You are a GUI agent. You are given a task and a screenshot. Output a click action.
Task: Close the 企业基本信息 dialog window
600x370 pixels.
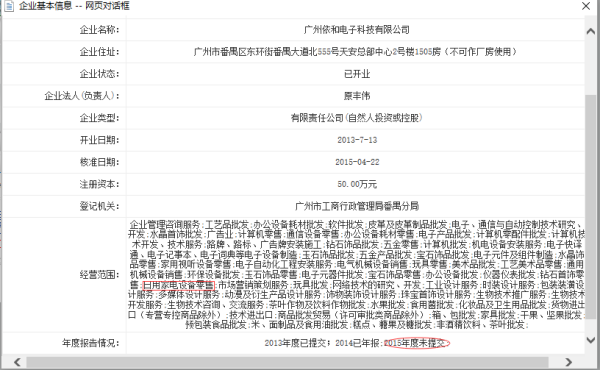click(586, 6)
